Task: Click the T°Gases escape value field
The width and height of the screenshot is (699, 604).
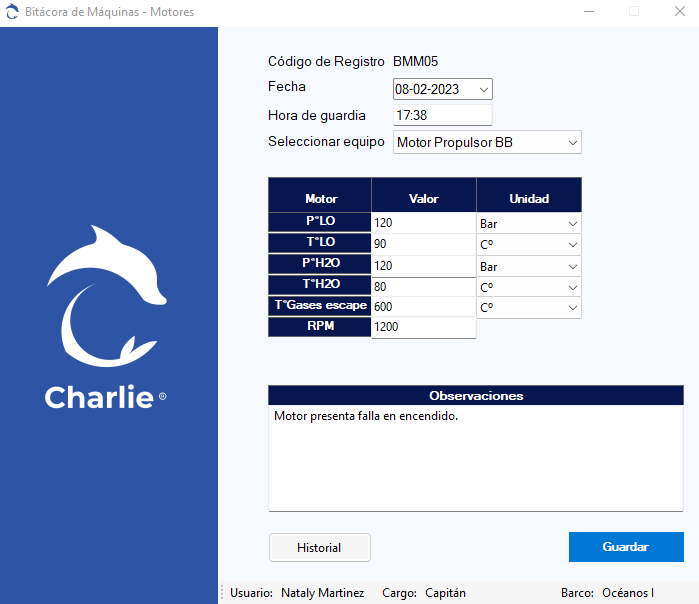Action: point(423,307)
